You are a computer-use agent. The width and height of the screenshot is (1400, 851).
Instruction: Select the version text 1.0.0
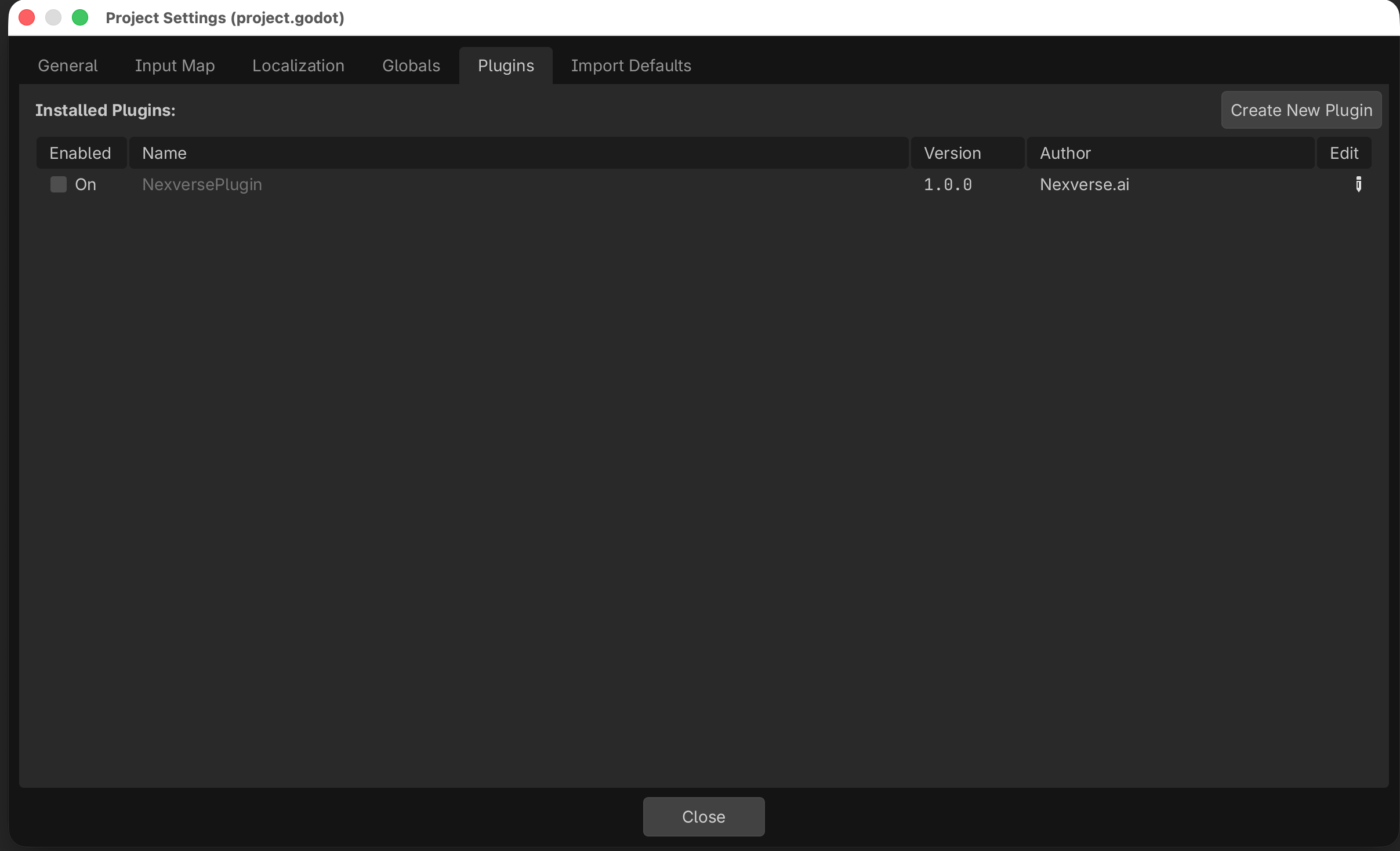tap(948, 184)
